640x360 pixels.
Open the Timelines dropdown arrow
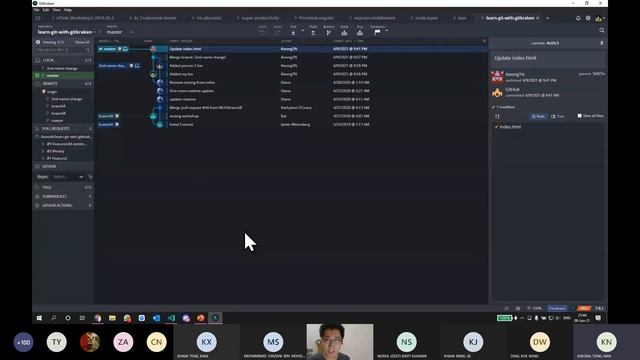click(387, 31)
